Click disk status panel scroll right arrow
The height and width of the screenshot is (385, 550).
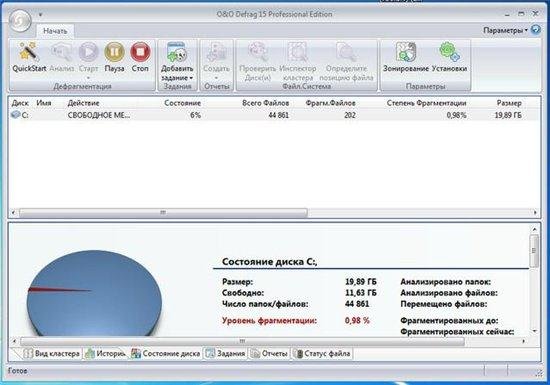pos(524,341)
